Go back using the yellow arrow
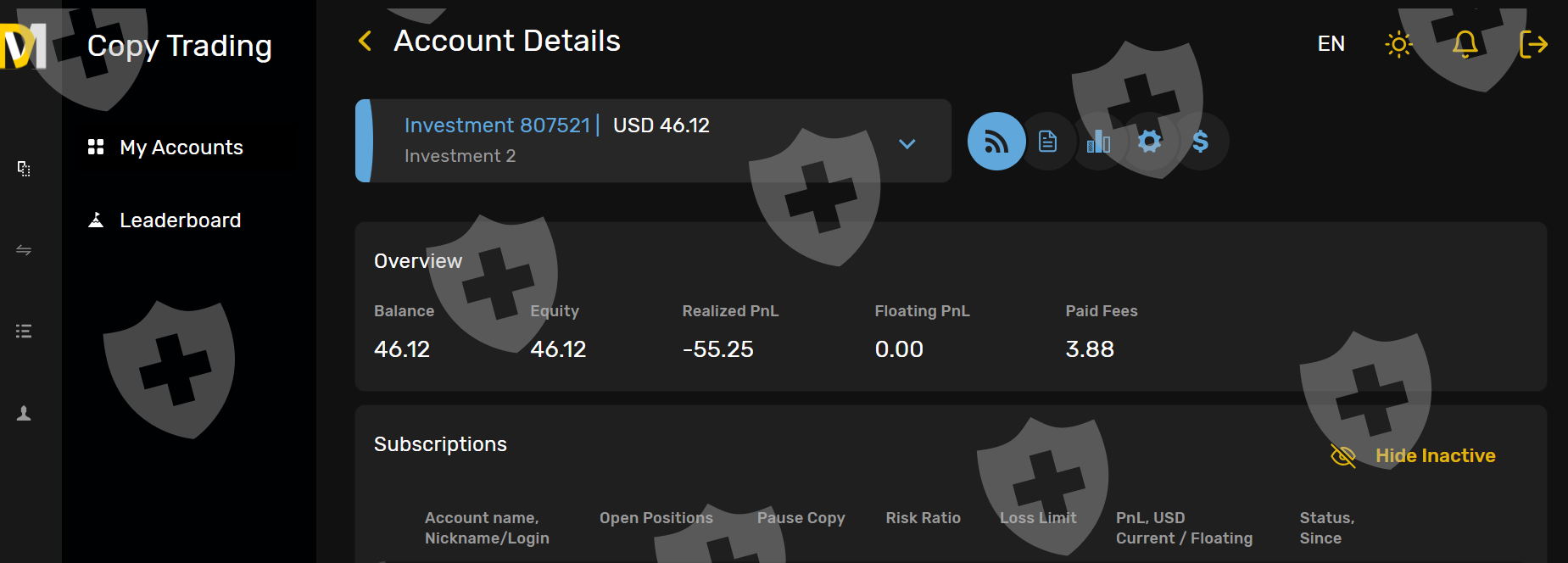The height and width of the screenshot is (563, 1568). tap(365, 41)
